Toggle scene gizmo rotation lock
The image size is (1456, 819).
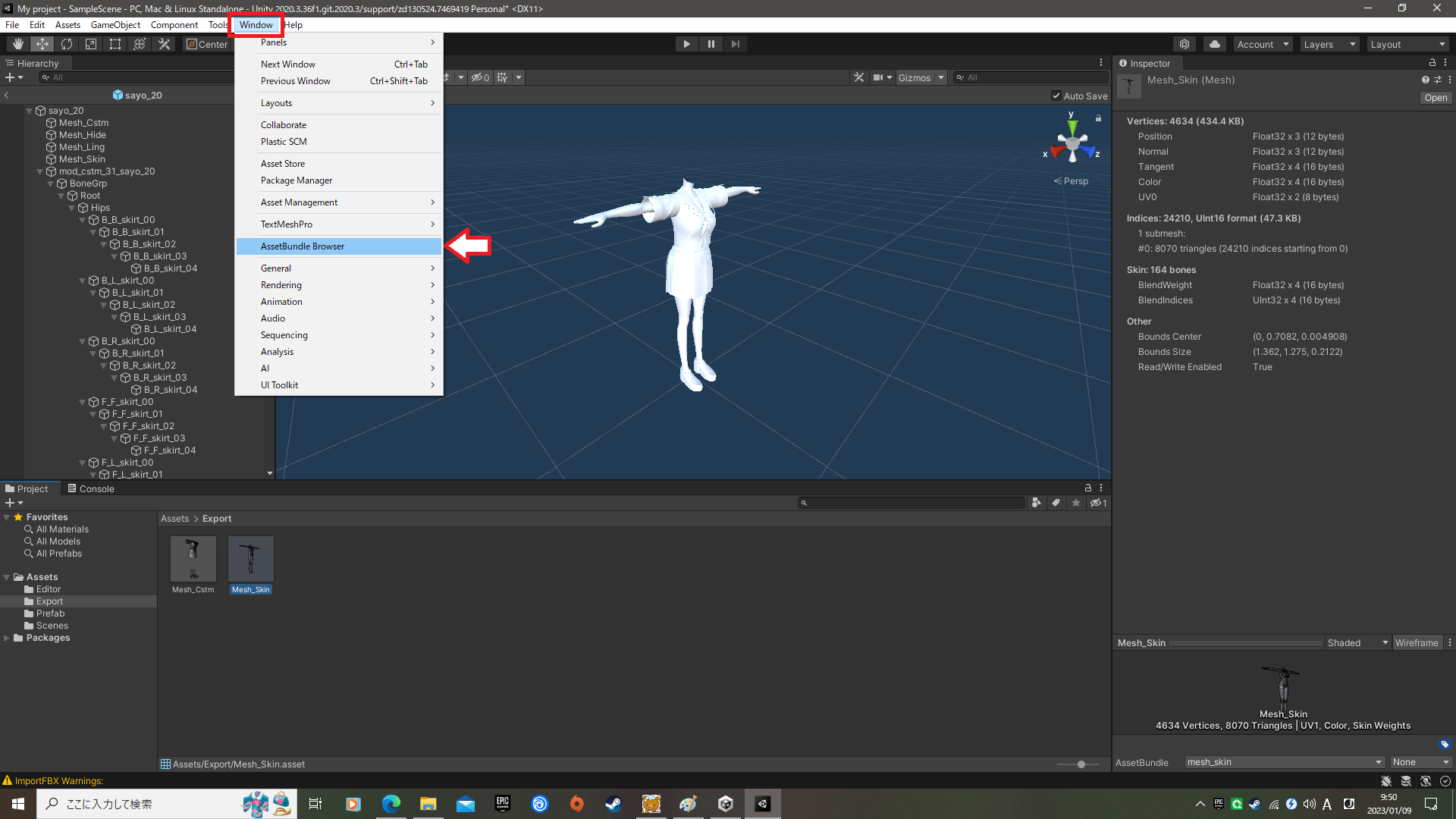(1097, 118)
